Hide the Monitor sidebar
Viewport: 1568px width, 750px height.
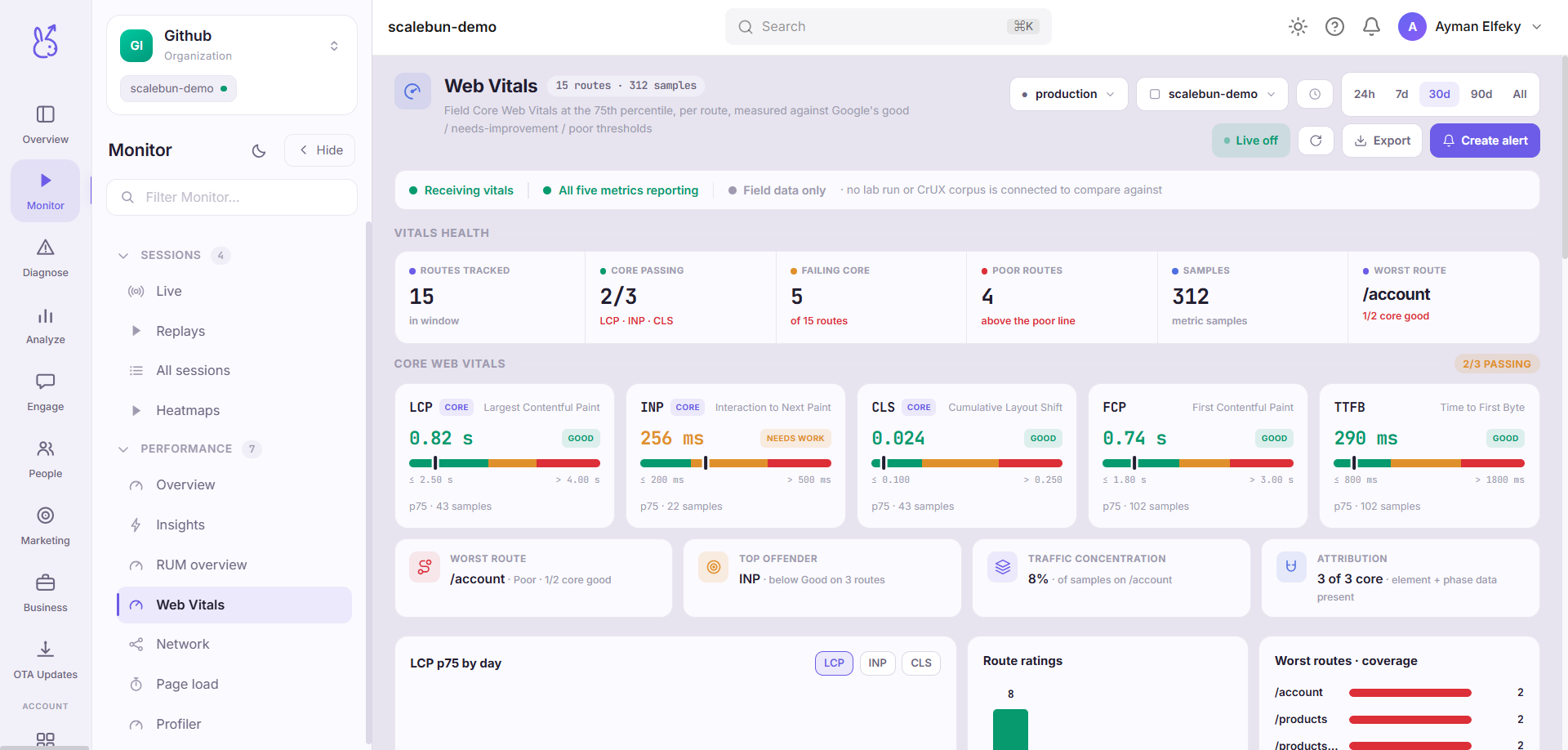pos(319,150)
